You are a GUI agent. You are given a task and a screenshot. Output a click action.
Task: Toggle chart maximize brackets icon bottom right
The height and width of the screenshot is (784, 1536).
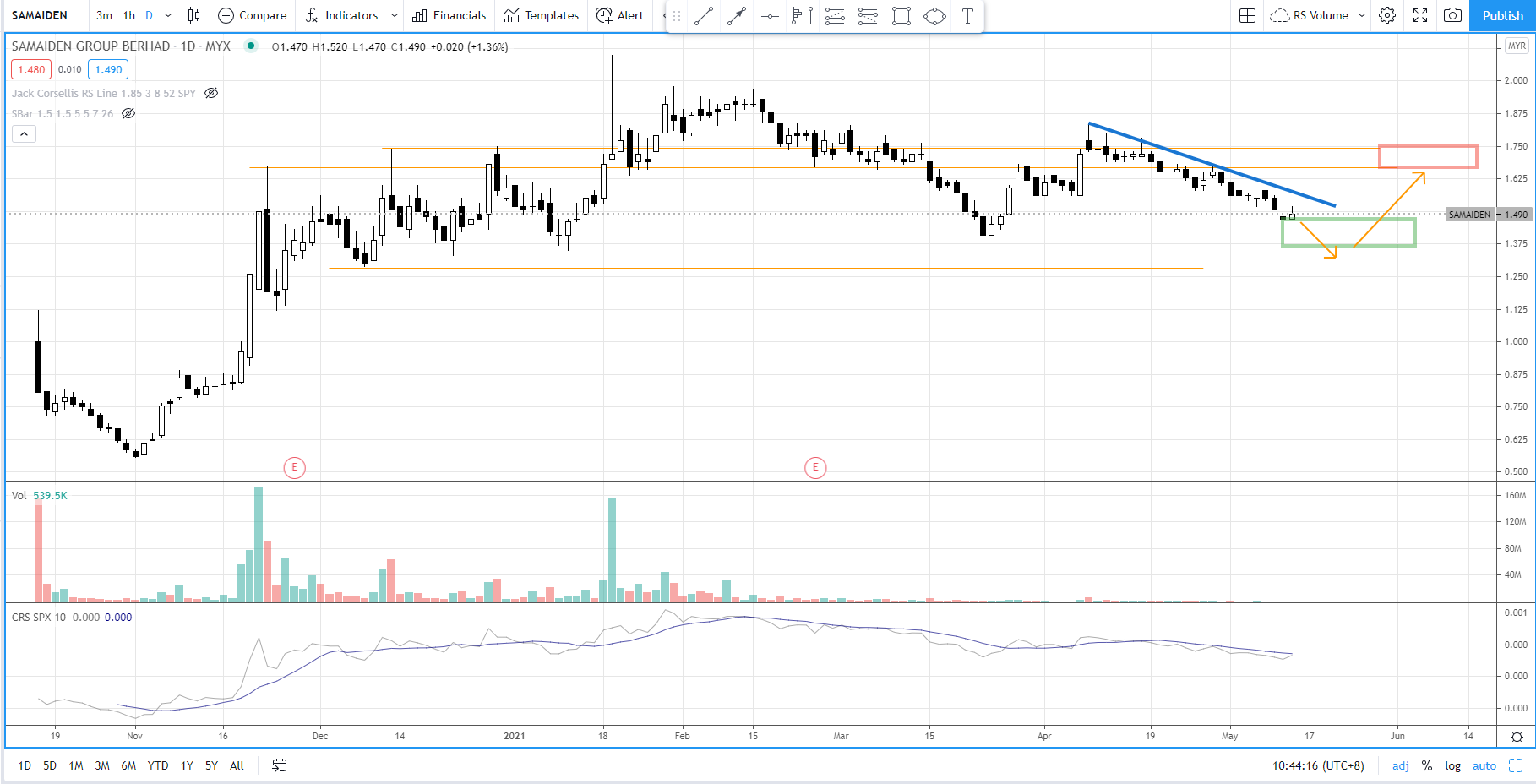click(x=1516, y=765)
